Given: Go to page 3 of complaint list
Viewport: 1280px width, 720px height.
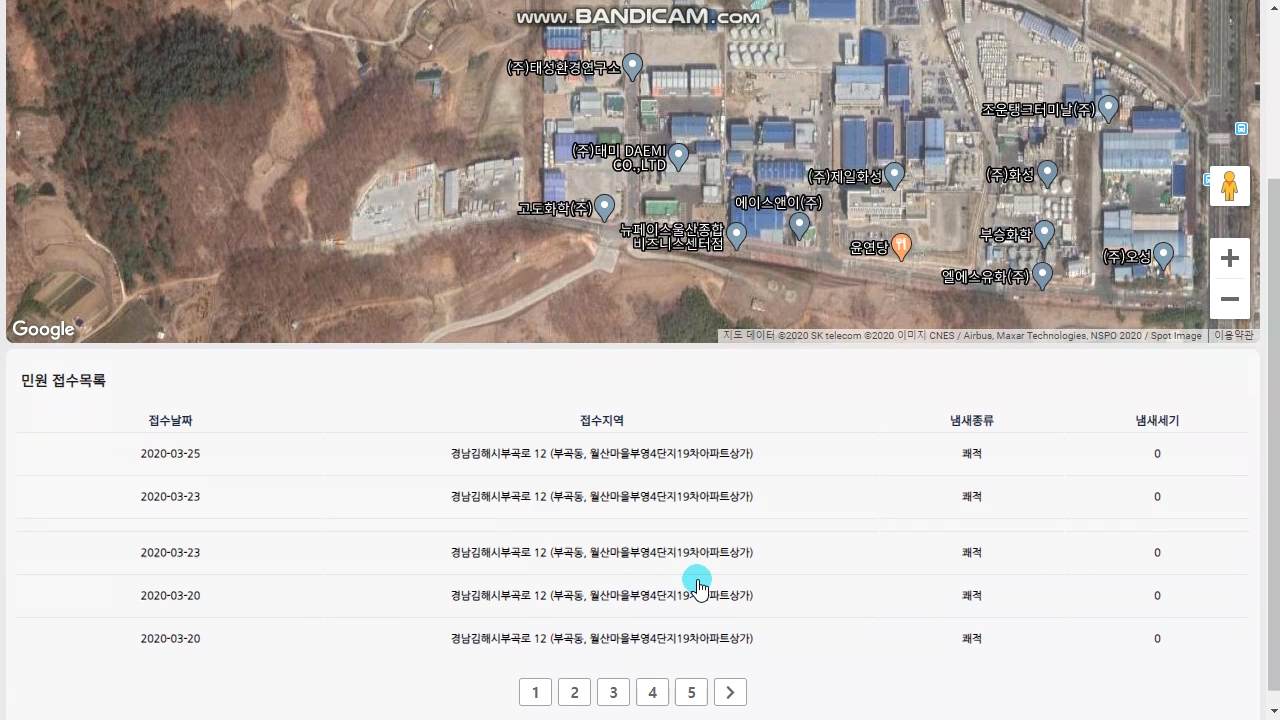Looking at the screenshot, I should [613, 692].
